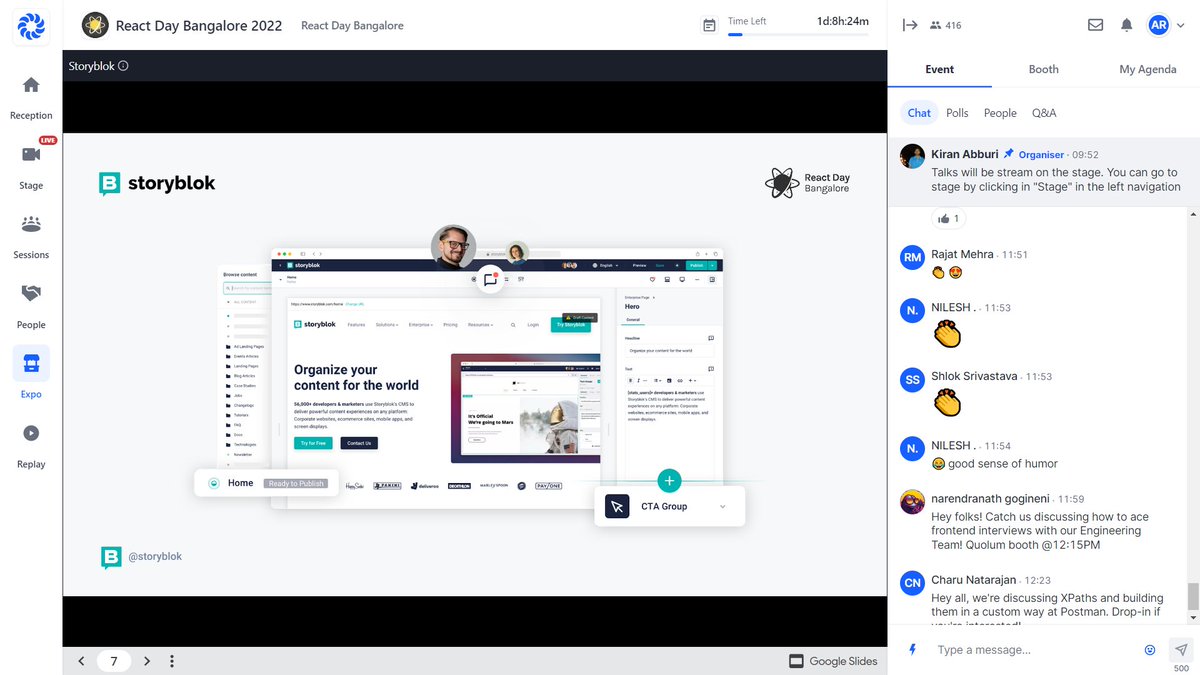Like Kiran Abburi's pinned message
The width and height of the screenshot is (1200, 675).
click(x=949, y=218)
